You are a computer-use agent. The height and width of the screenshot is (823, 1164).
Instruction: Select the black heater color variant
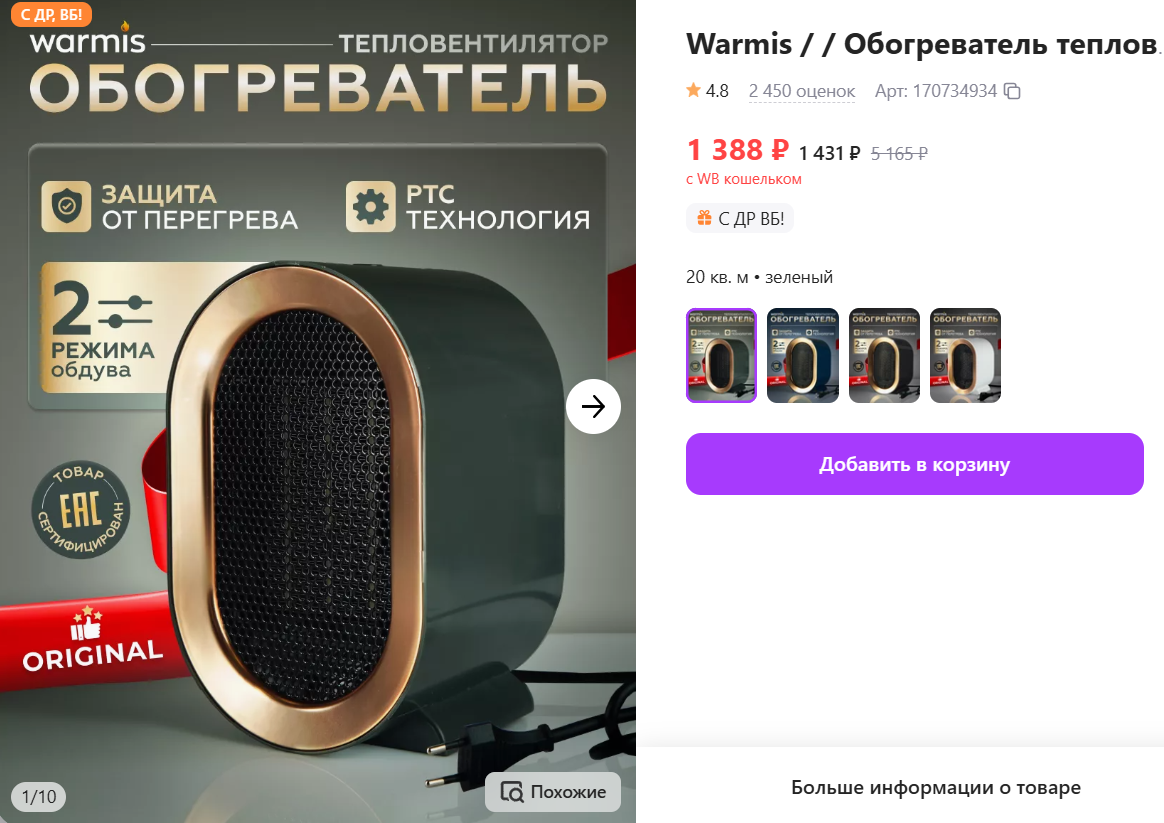click(x=884, y=355)
